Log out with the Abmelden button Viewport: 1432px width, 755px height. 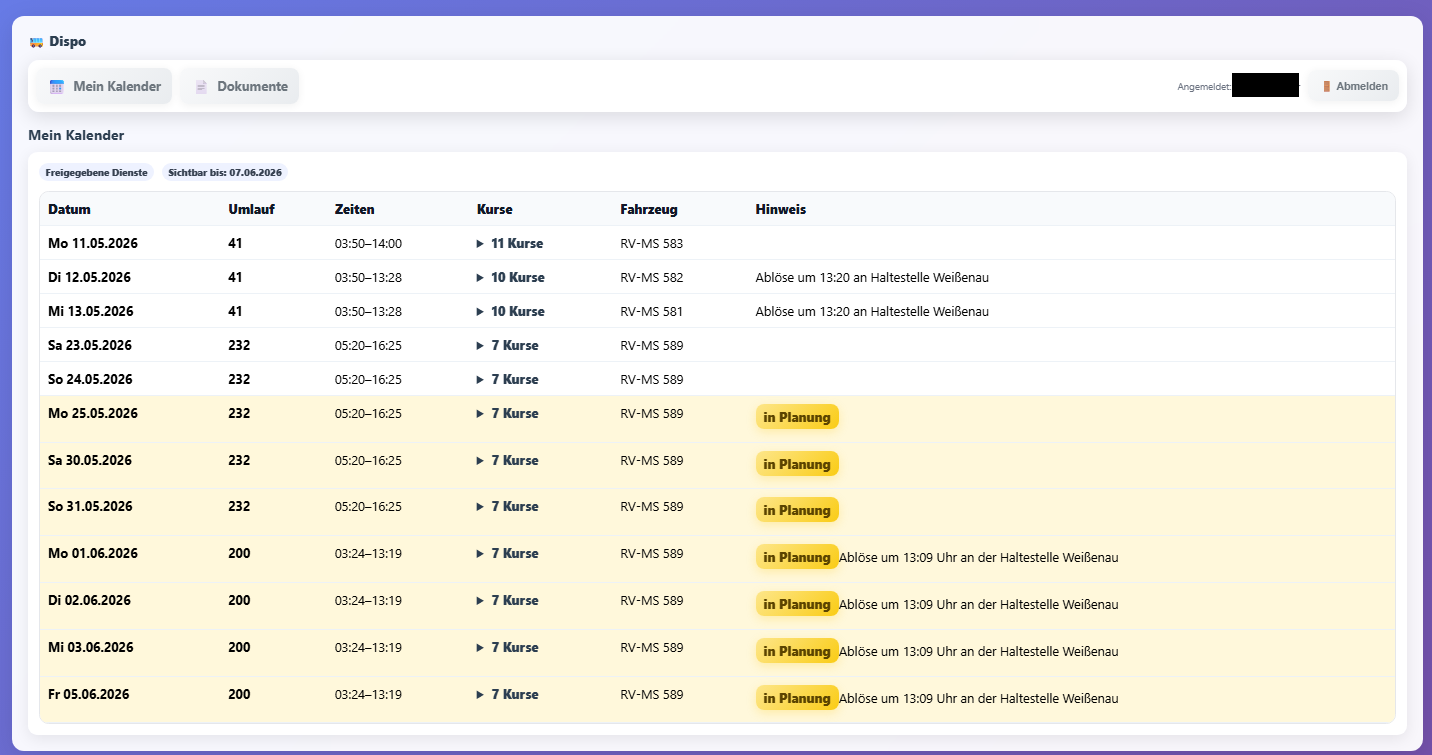[x=1354, y=86]
